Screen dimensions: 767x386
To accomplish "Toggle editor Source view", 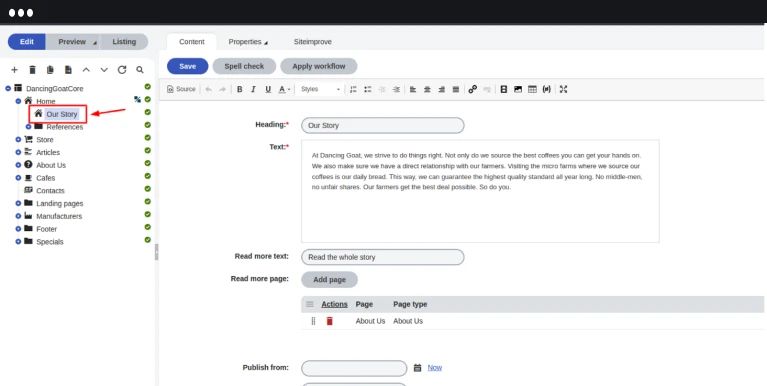I will pos(181,89).
